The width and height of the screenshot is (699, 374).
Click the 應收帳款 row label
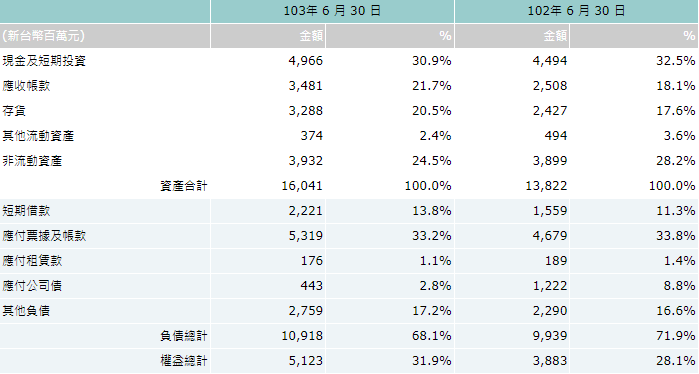(26, 86)
